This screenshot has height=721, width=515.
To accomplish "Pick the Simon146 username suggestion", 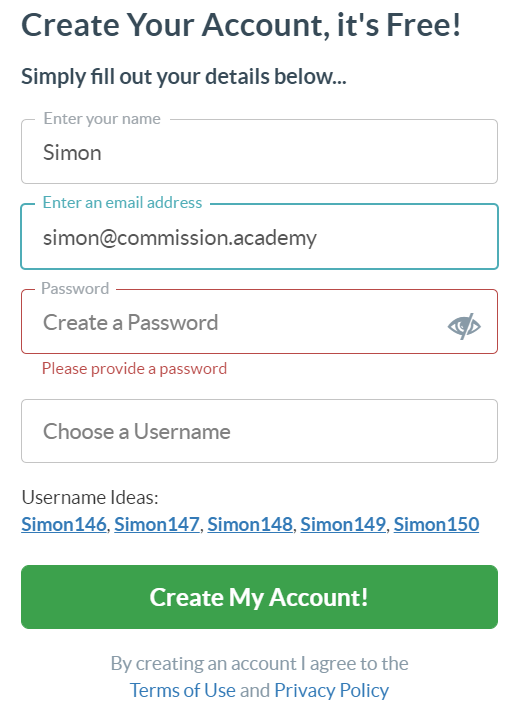I will point(63,524).
